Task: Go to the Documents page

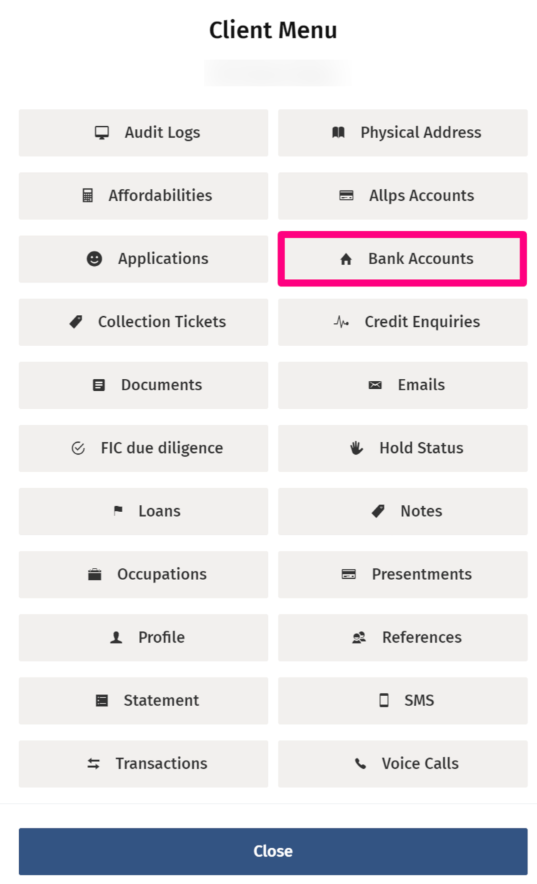Action: (144, 385)
